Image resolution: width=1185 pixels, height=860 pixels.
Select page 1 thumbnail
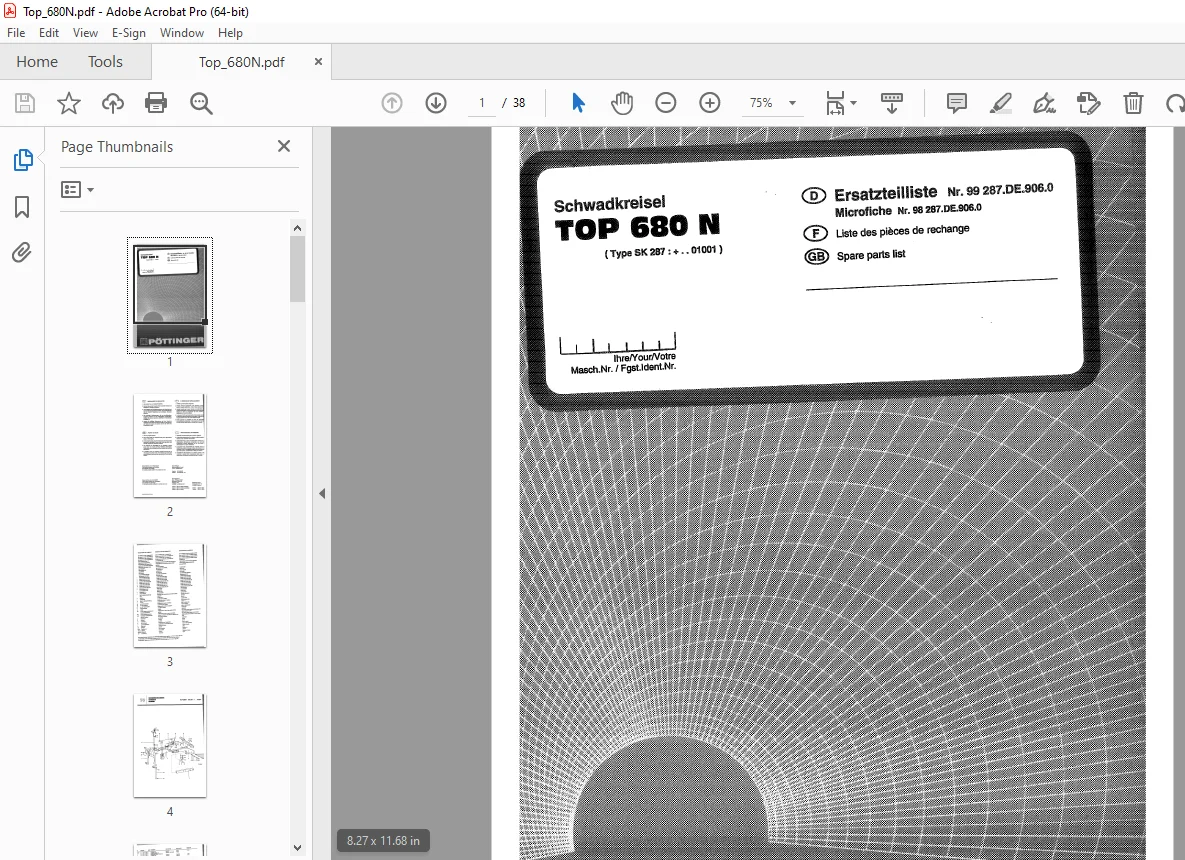point(170,295)
